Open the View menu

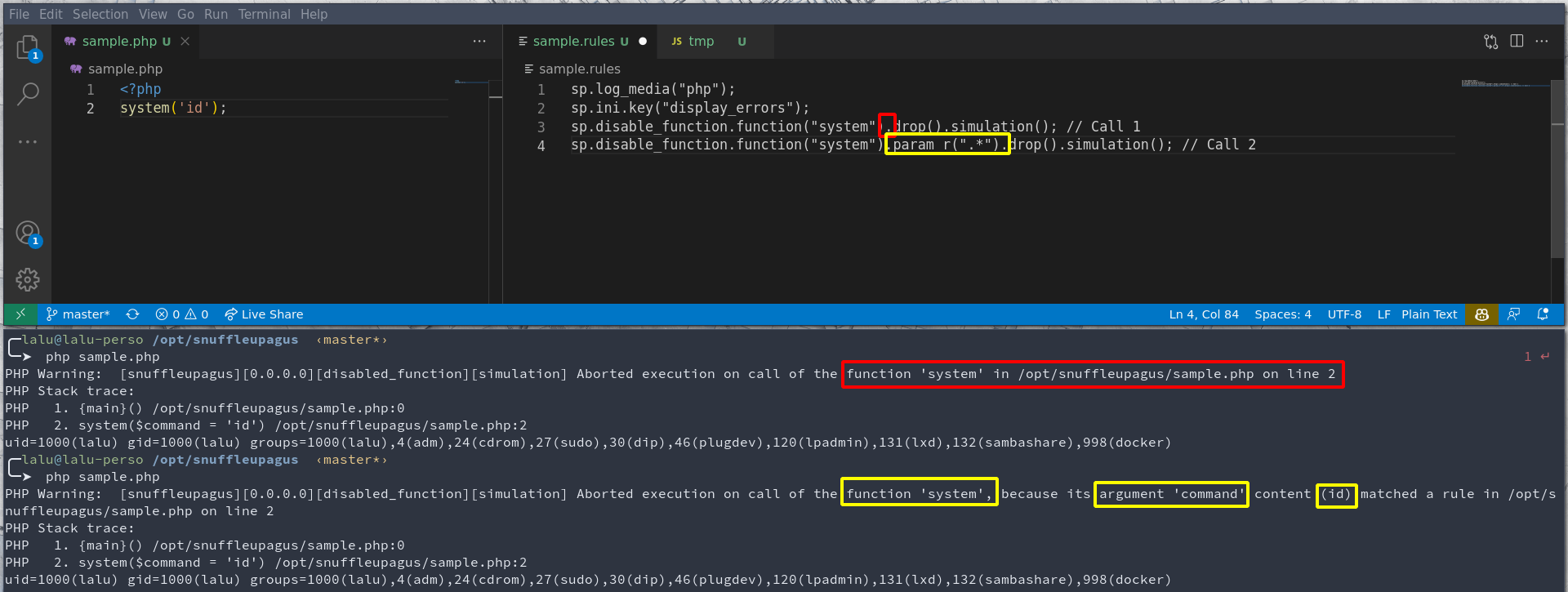153,14
